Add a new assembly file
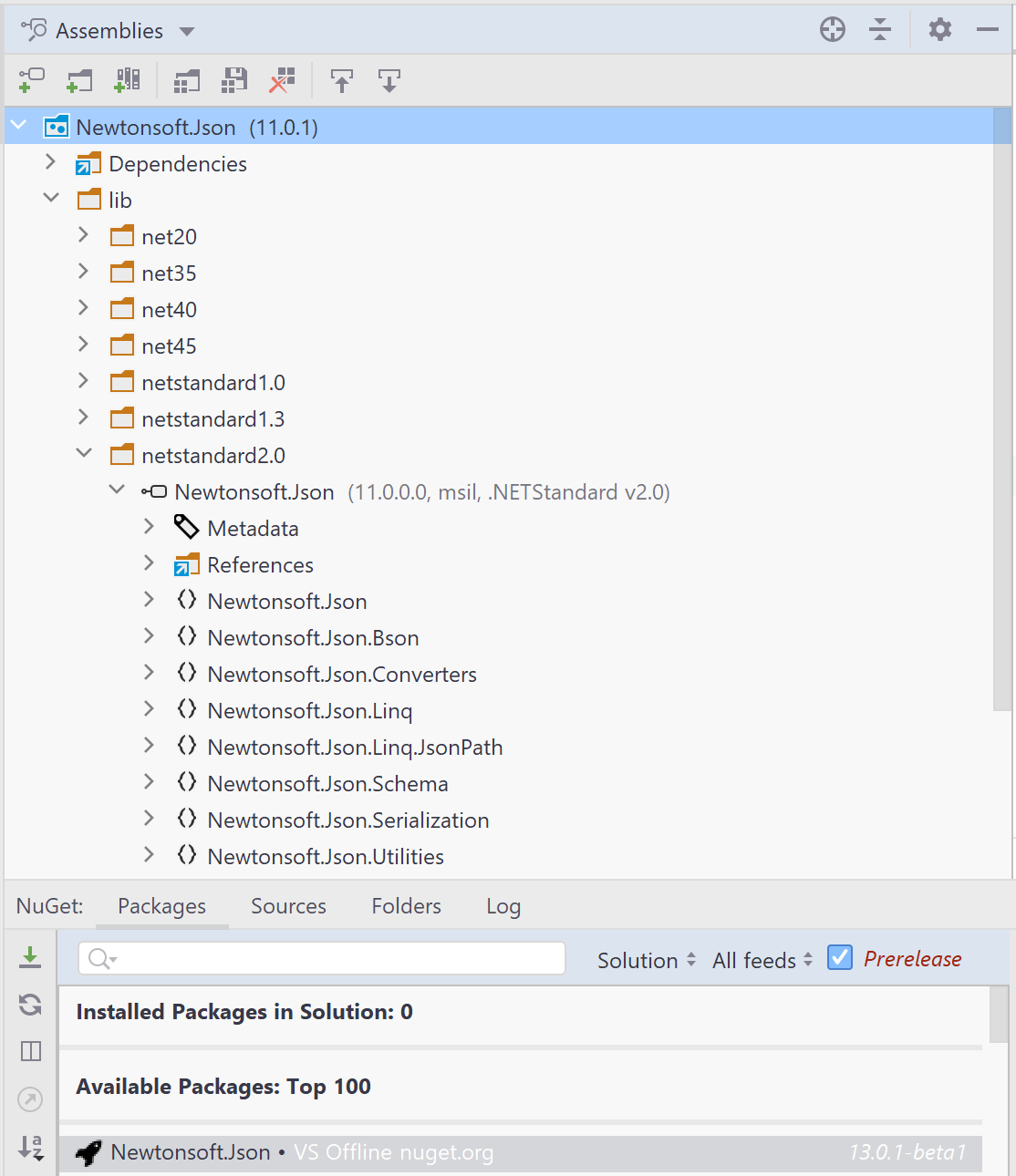The width and height of the screenshot is (1016, 1176). tap(30, 80)
